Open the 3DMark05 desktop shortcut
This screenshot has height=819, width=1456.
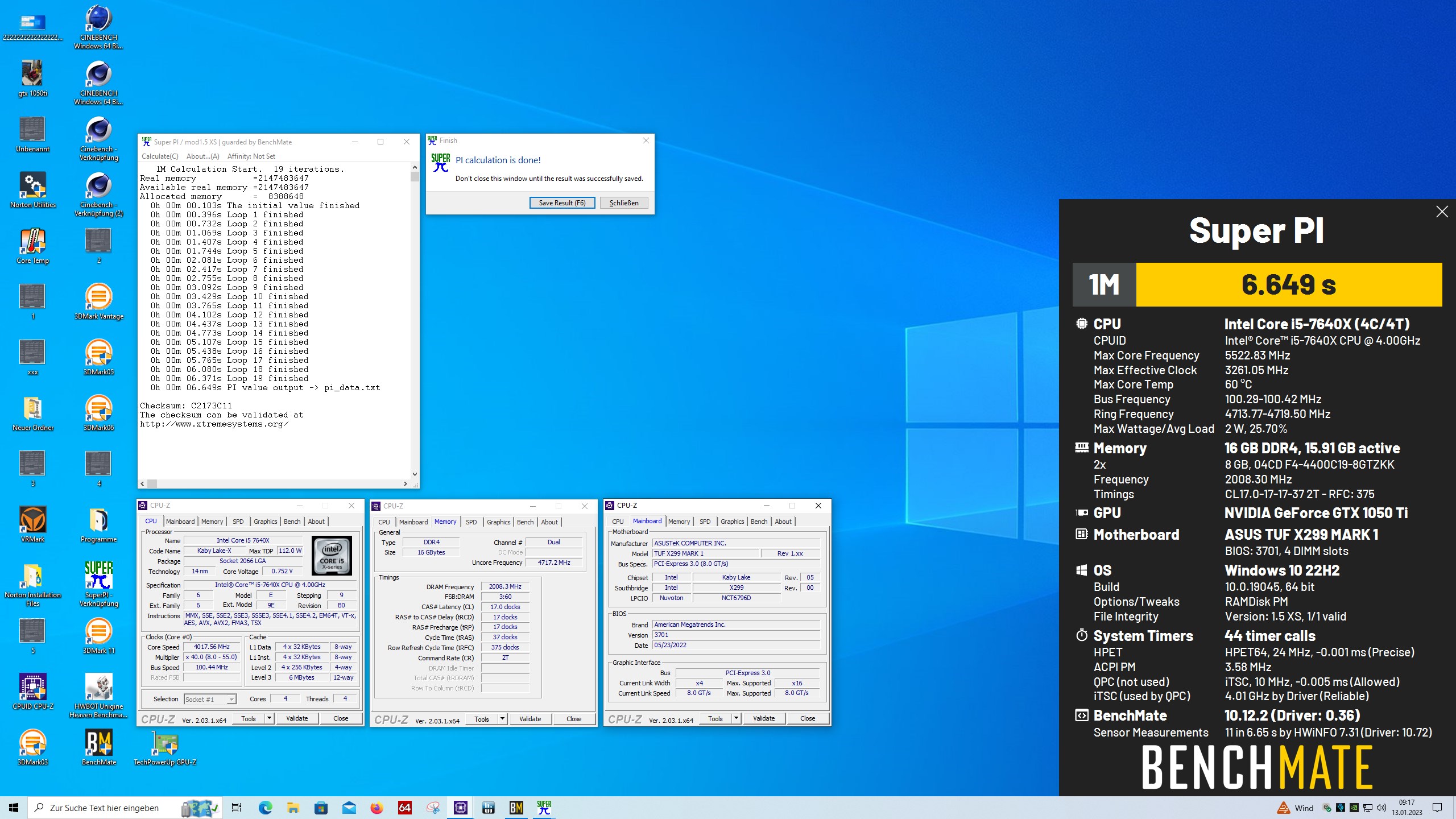pyautogui.click(x=99, y=357)
